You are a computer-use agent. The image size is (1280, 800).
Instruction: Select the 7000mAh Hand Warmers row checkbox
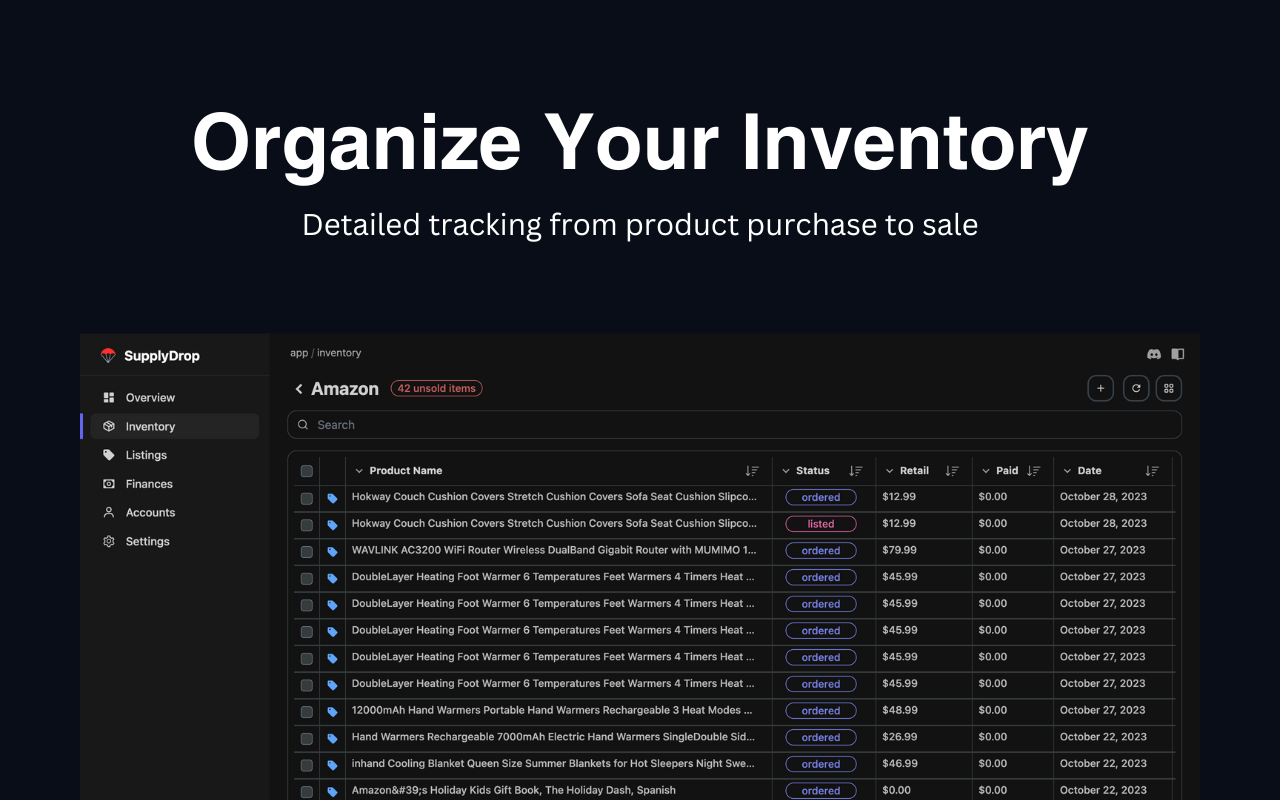coord(307,738)
